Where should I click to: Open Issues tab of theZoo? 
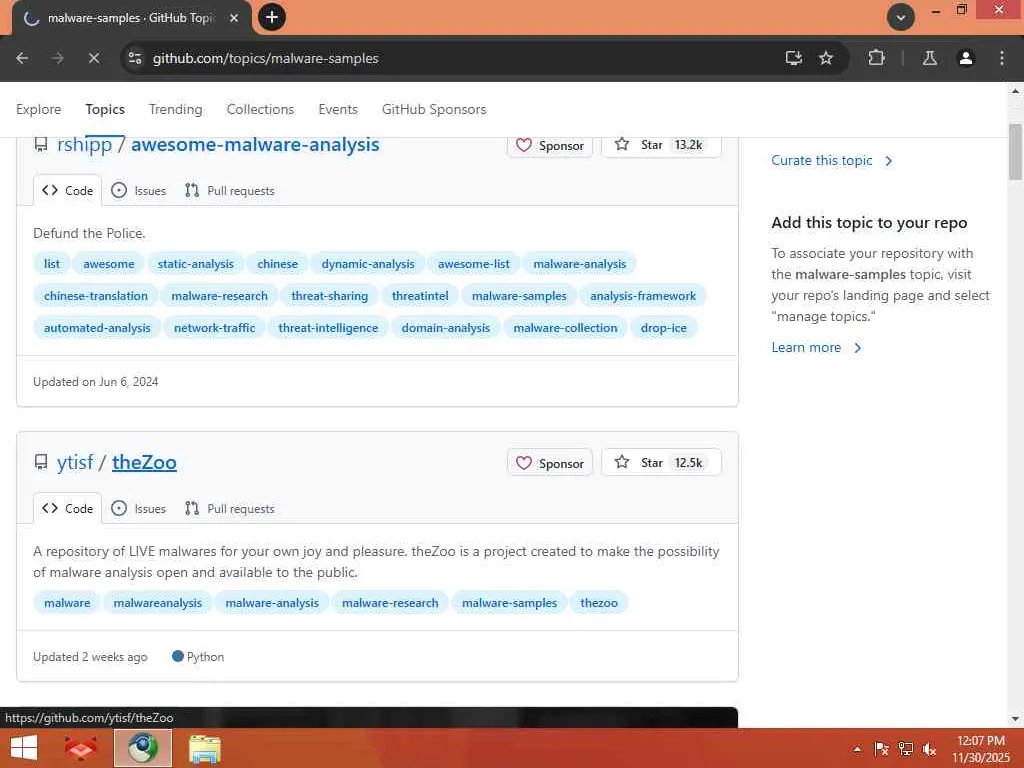point(138,509)
